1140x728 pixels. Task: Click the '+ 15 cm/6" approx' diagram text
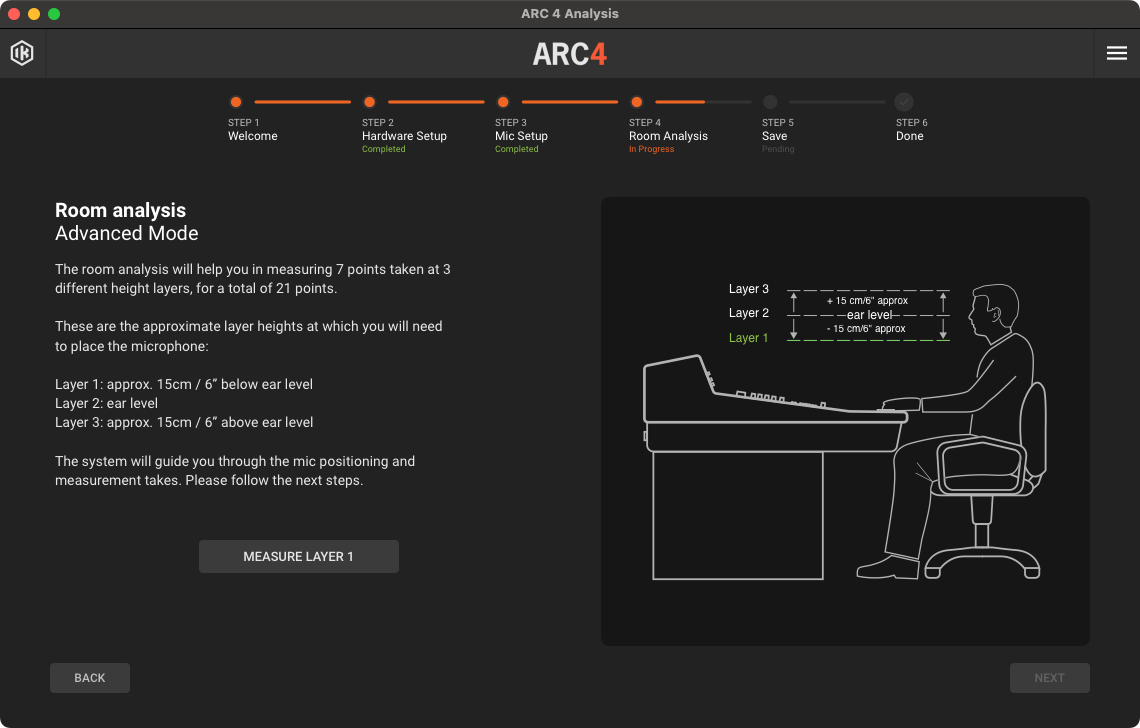coord(867,300)
